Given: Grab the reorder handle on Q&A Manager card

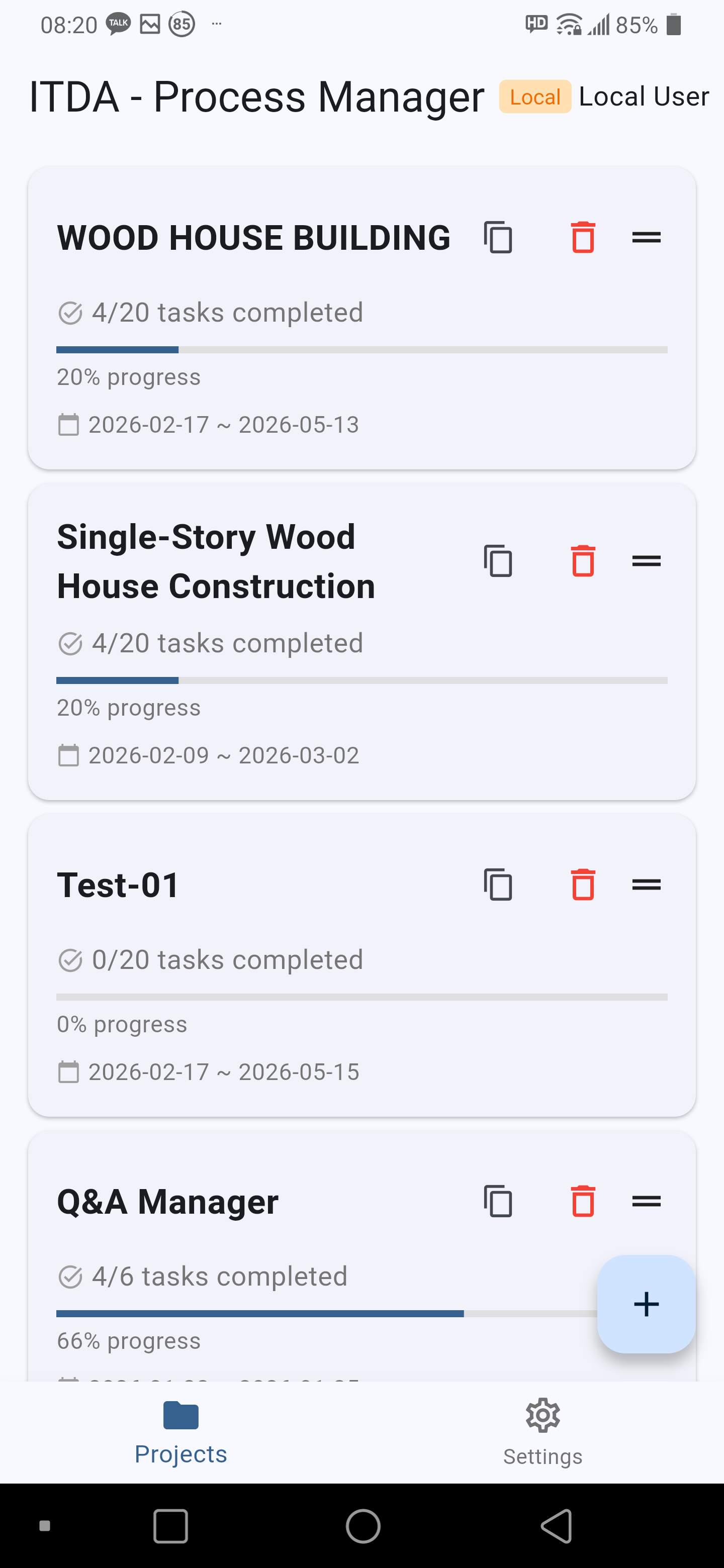Looking at the screenshot, I should click(647, 1199).
